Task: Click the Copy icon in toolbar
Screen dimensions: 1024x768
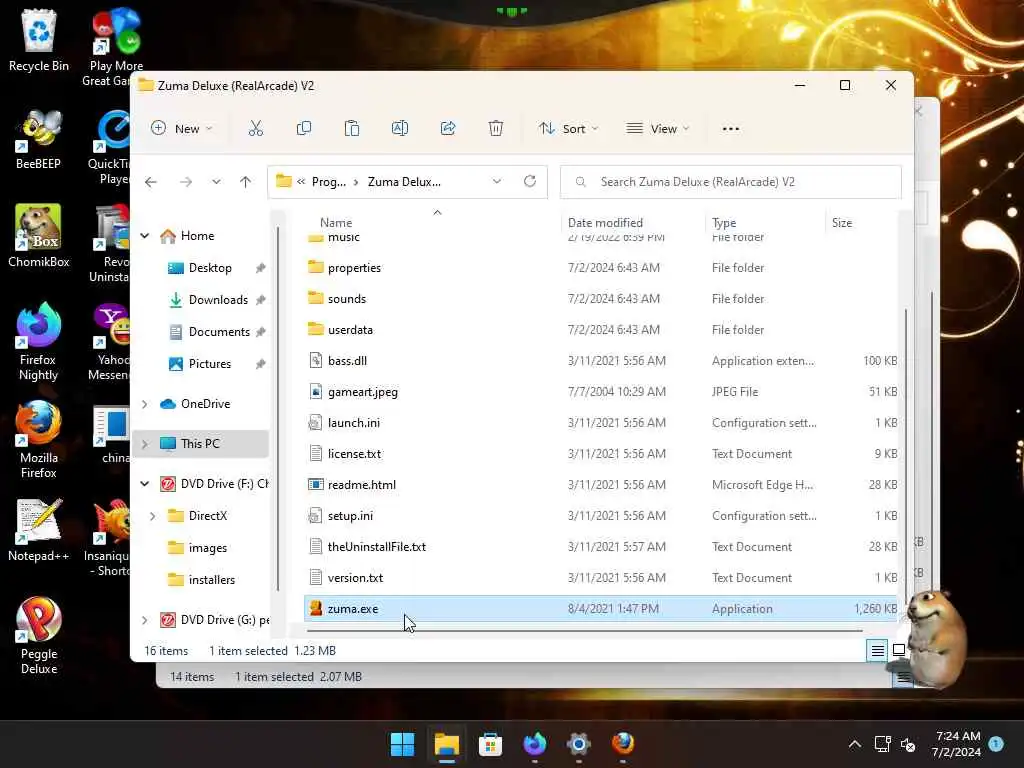Action: pyautogui.click(x=304, y=129)
